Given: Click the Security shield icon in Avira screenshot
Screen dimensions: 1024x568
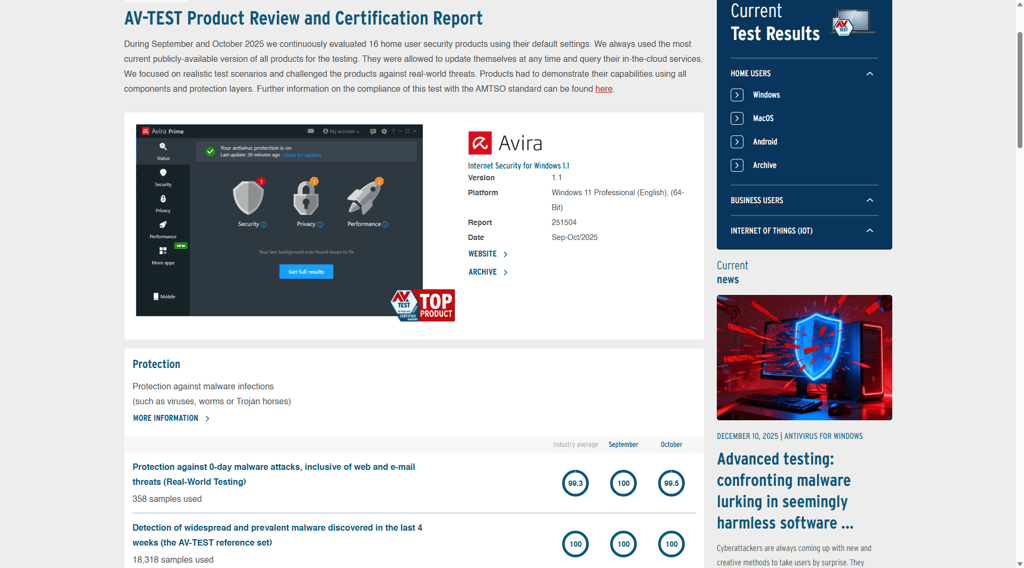Looking at the screenshot, I should tap(249, 197).
